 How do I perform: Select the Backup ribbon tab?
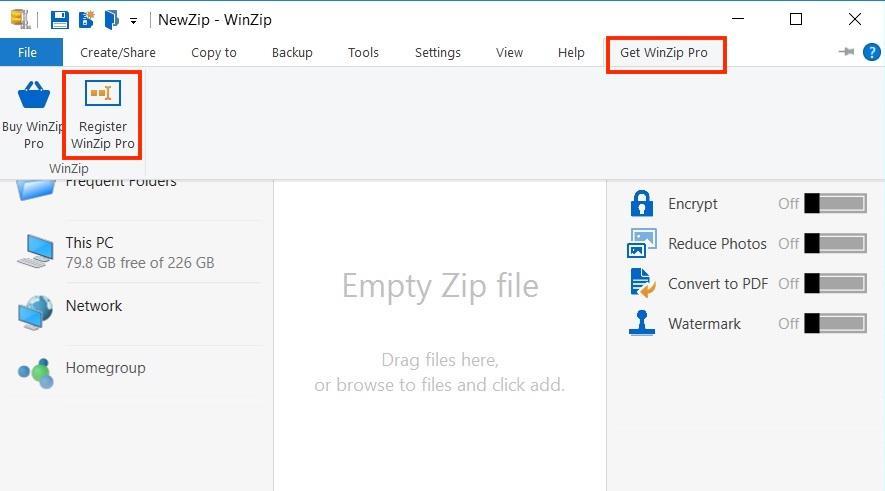pos(292,52)
